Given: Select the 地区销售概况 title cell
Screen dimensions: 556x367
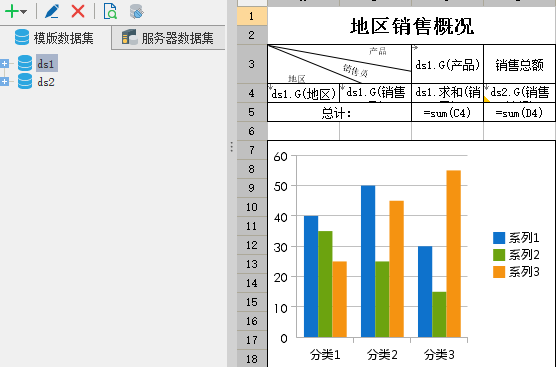Looking at the screenshot, I should pos(411,26).
